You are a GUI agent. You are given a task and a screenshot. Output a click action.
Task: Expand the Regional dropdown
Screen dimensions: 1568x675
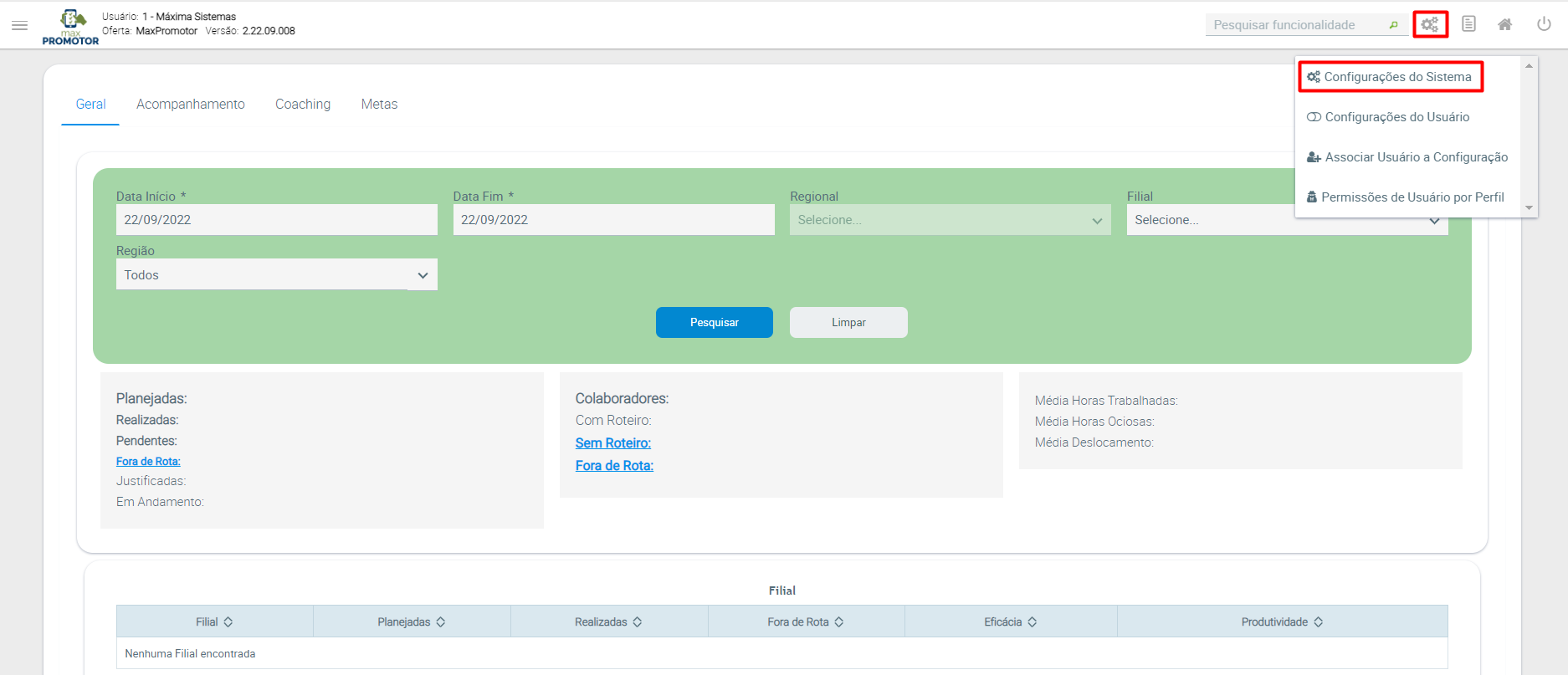(x=950, y=220)
